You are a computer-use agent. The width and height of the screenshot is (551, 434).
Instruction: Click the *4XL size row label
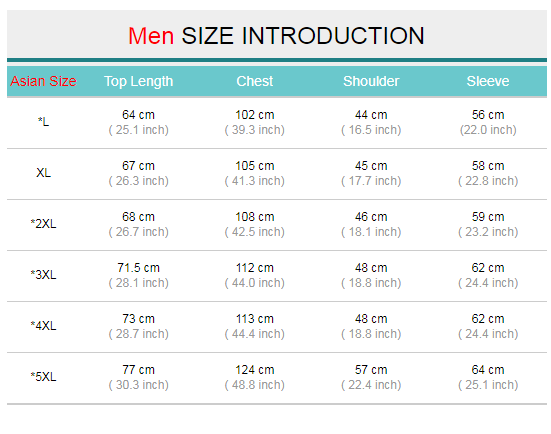[x=43, y=325]
